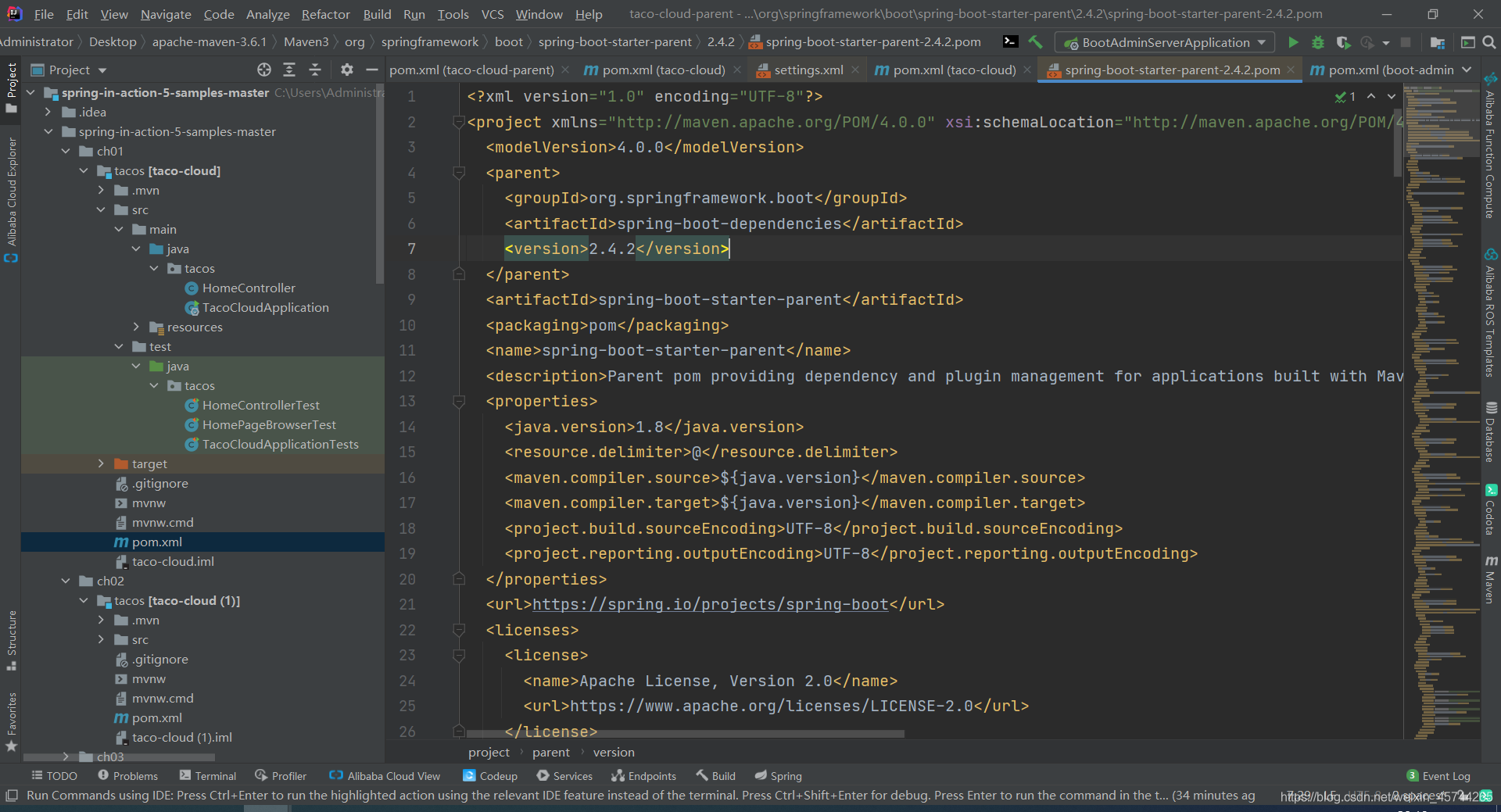Select HomeController class in the tree
Viewport: 1501px width, 812px height.
(249, 288)
